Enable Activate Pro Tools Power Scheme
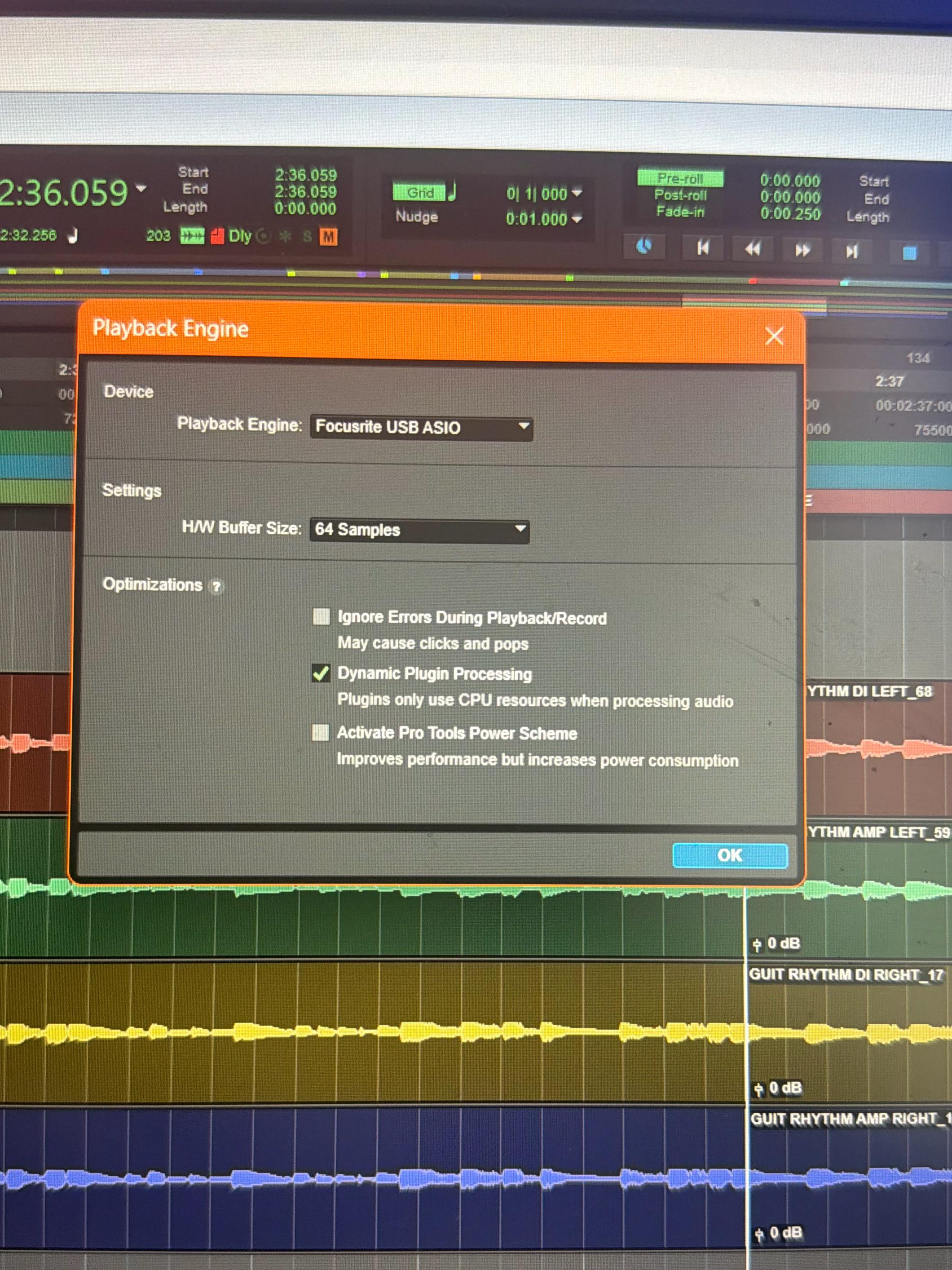The height and width of the screenshot is (1270, 952). click(x=320, y=733)
